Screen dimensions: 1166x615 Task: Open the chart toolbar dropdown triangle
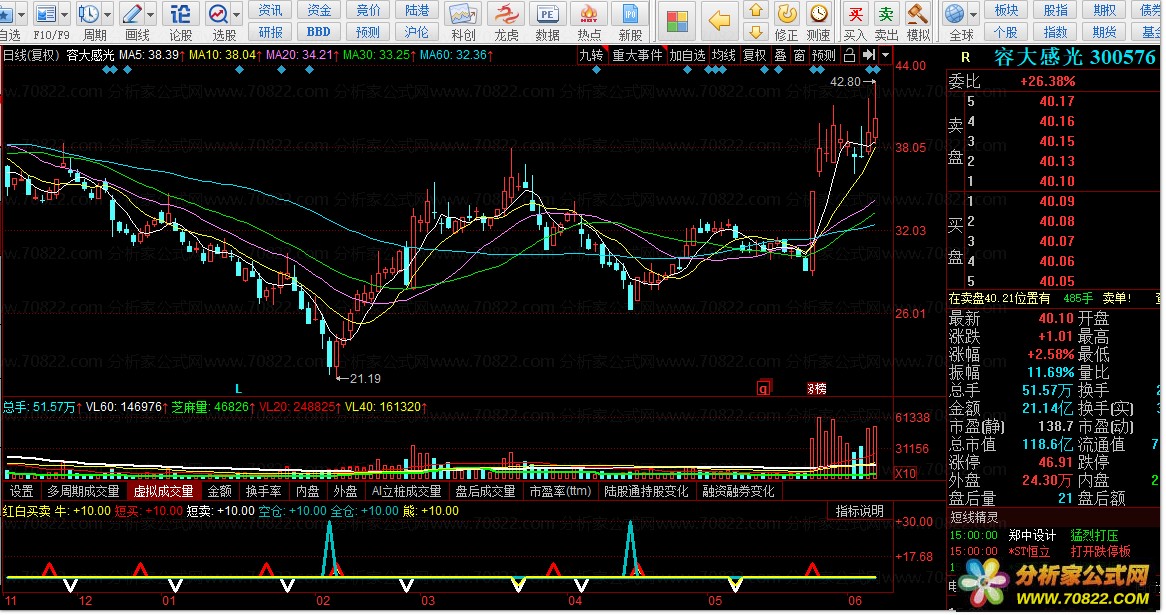click(885, 55)
